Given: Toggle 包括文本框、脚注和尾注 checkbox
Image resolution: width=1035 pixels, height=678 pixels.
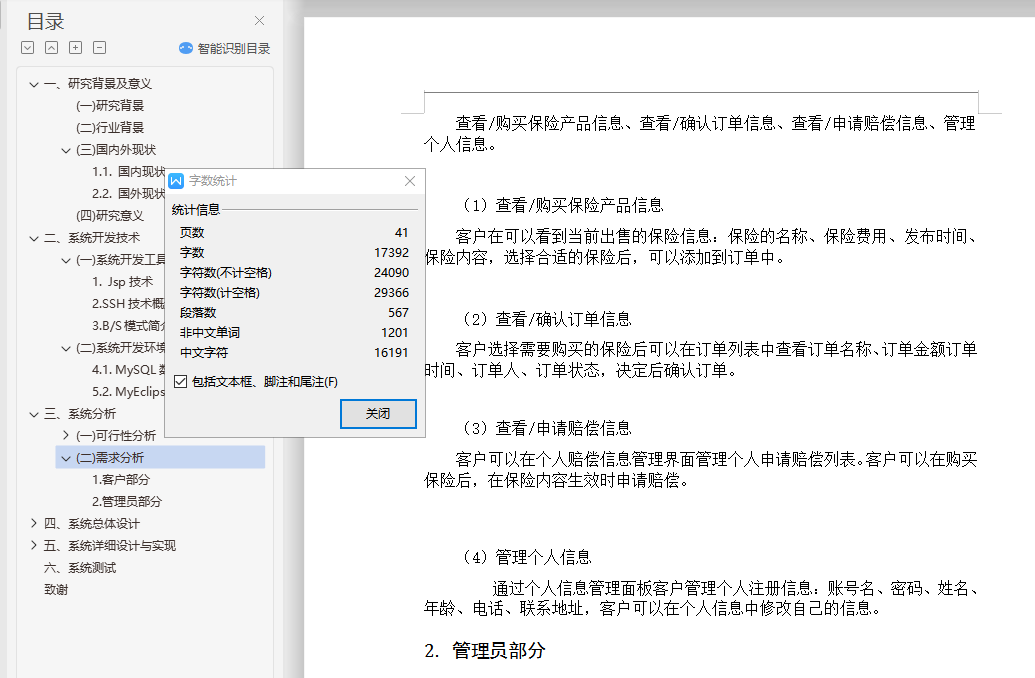Looking at the screenshot, I should [180, 382].
